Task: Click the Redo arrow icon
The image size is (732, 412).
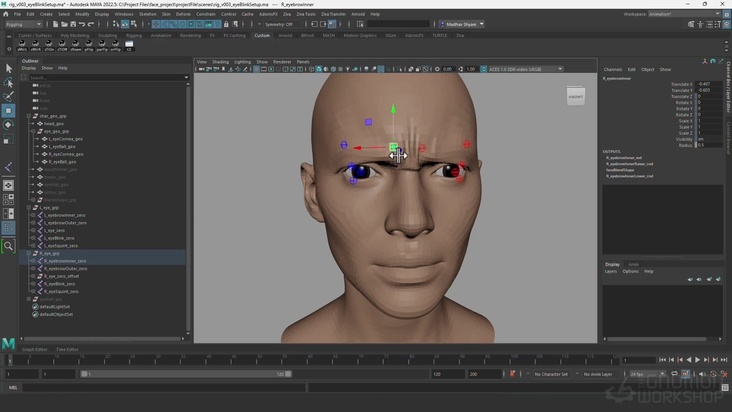Action: click(91, 24)
